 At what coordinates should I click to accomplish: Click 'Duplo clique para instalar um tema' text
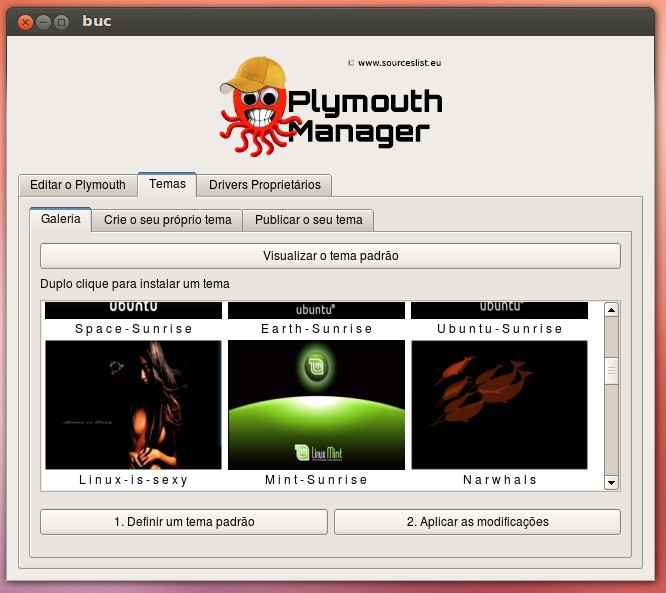[x=135, y=284]
